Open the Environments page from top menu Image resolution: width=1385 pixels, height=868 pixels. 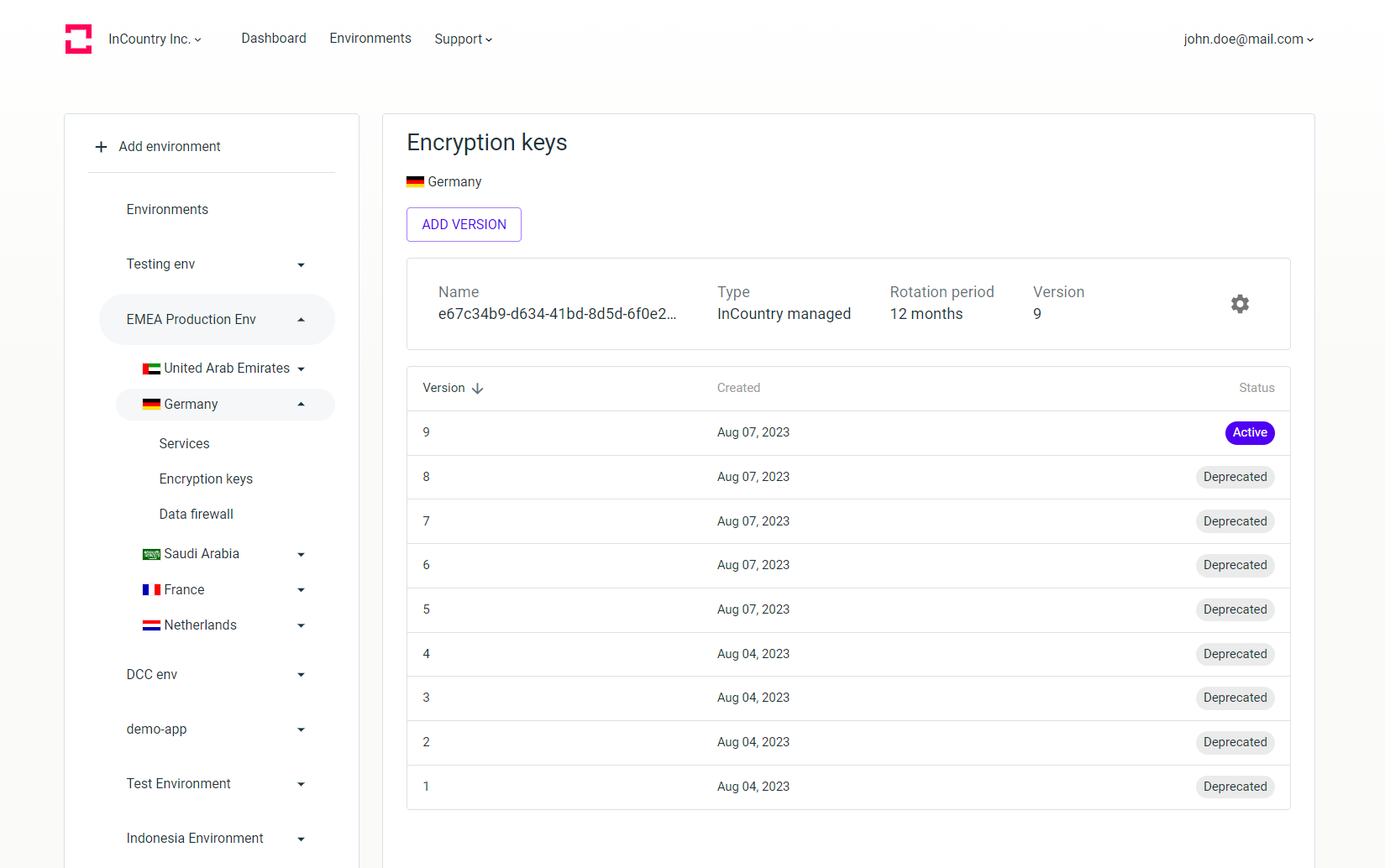click(x=370, y=38)
